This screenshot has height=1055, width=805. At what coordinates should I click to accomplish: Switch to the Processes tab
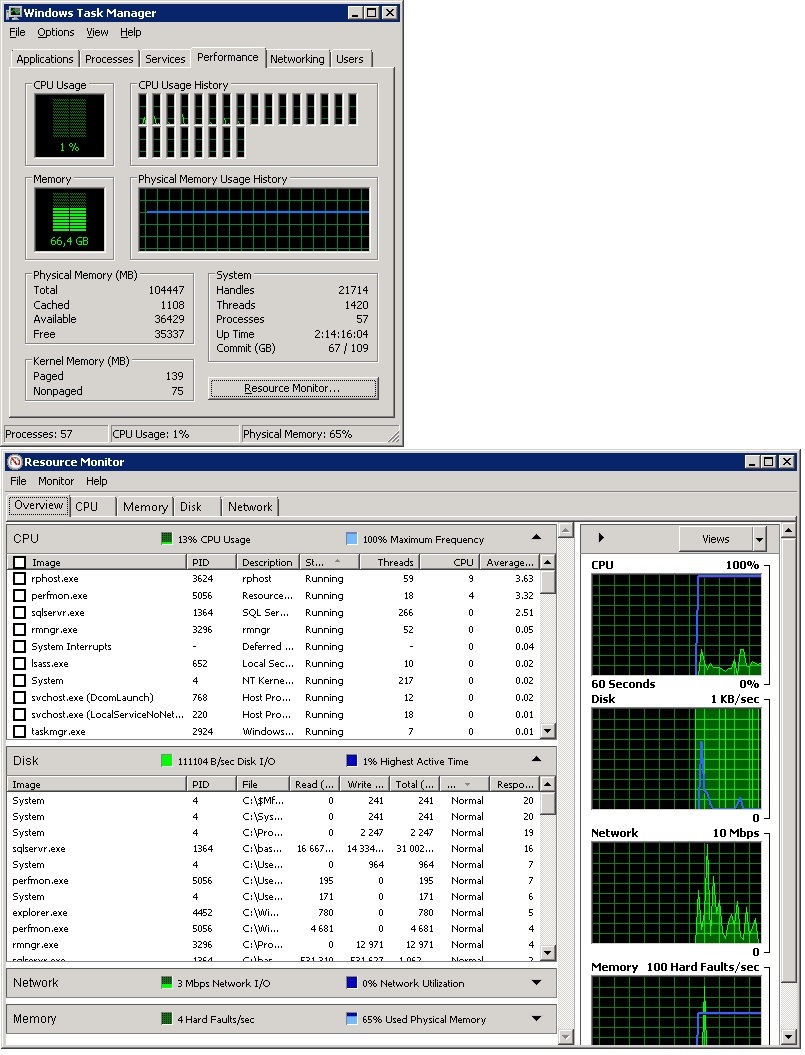109,59
